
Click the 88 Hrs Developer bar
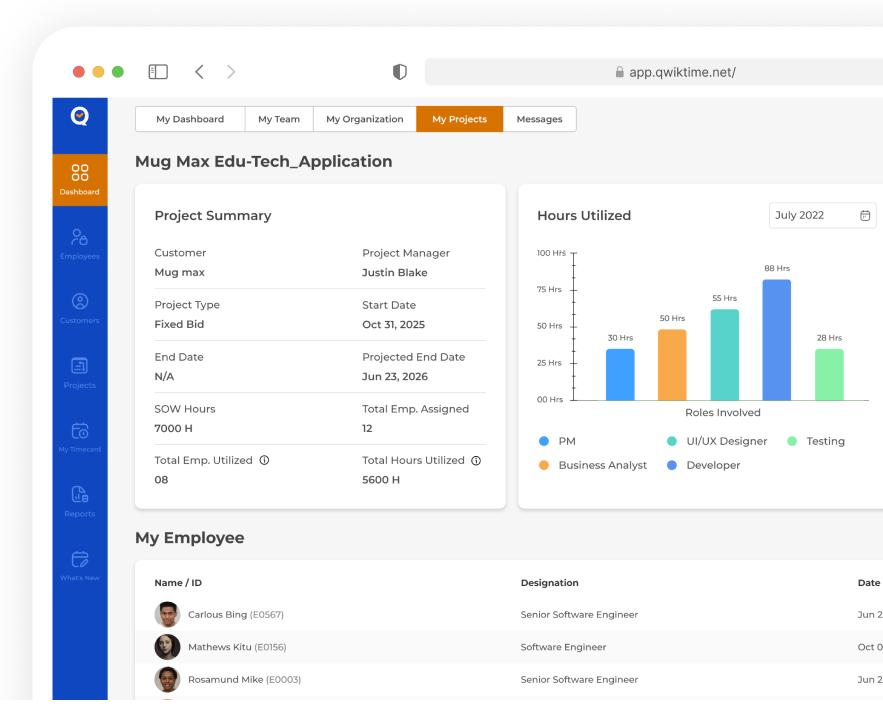pyautogui.click(x=777, y=340)
